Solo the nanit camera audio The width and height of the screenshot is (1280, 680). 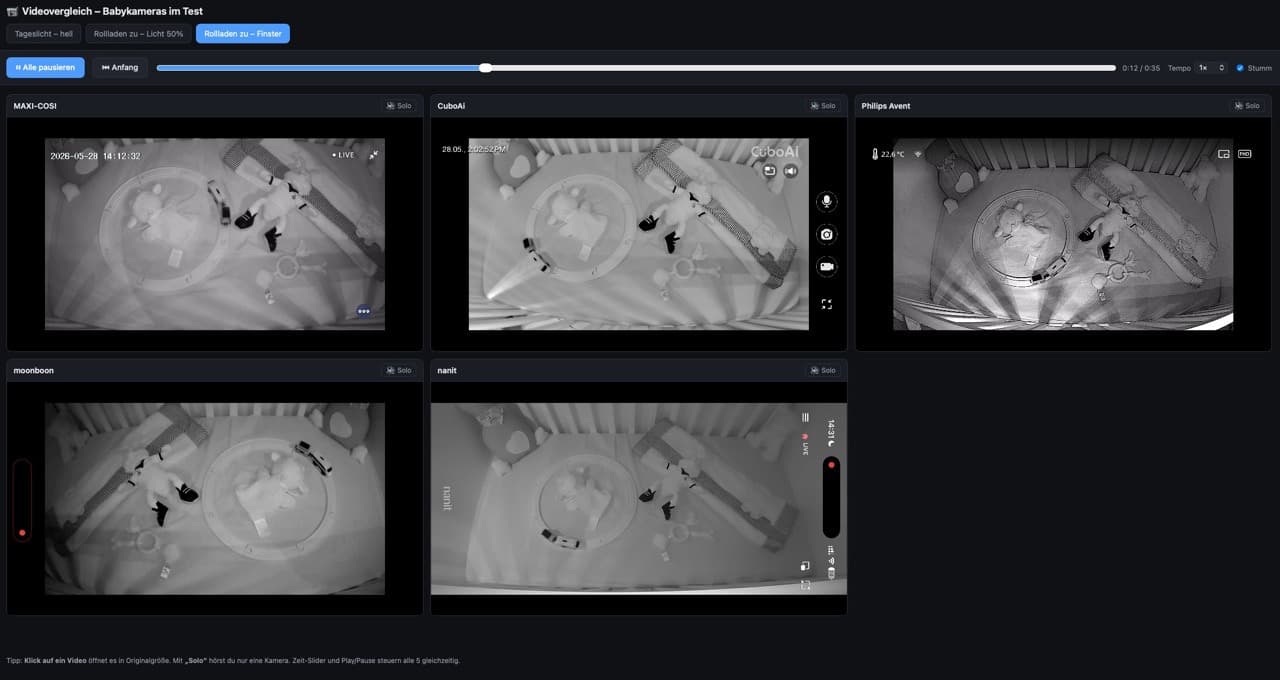823,370
